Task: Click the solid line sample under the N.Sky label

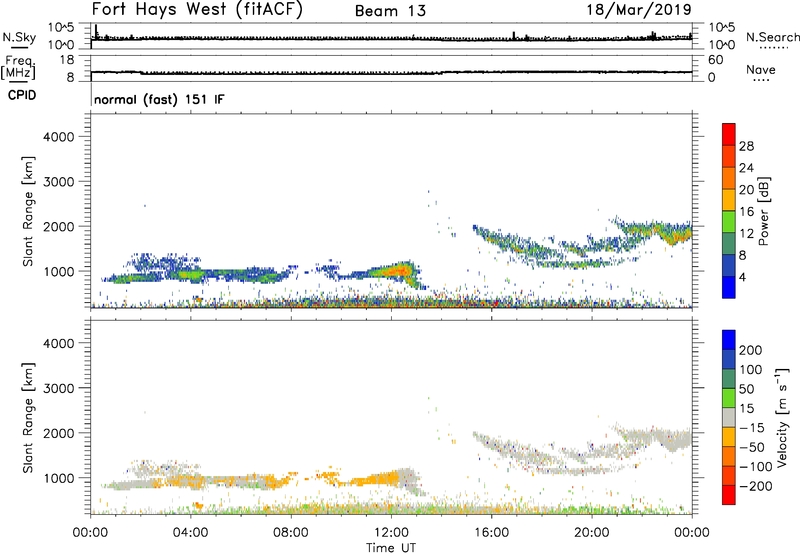Action: point(19,47)
